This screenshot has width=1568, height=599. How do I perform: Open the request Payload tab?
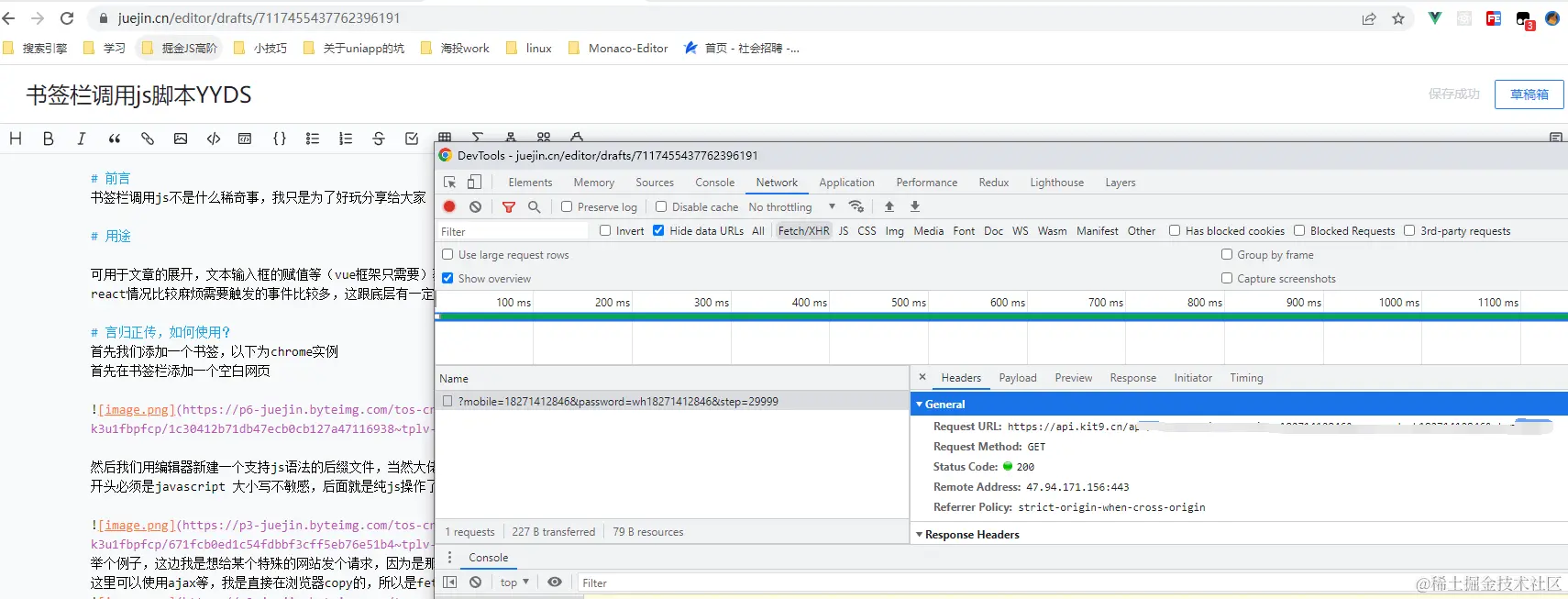click(x=1018, y=378)
